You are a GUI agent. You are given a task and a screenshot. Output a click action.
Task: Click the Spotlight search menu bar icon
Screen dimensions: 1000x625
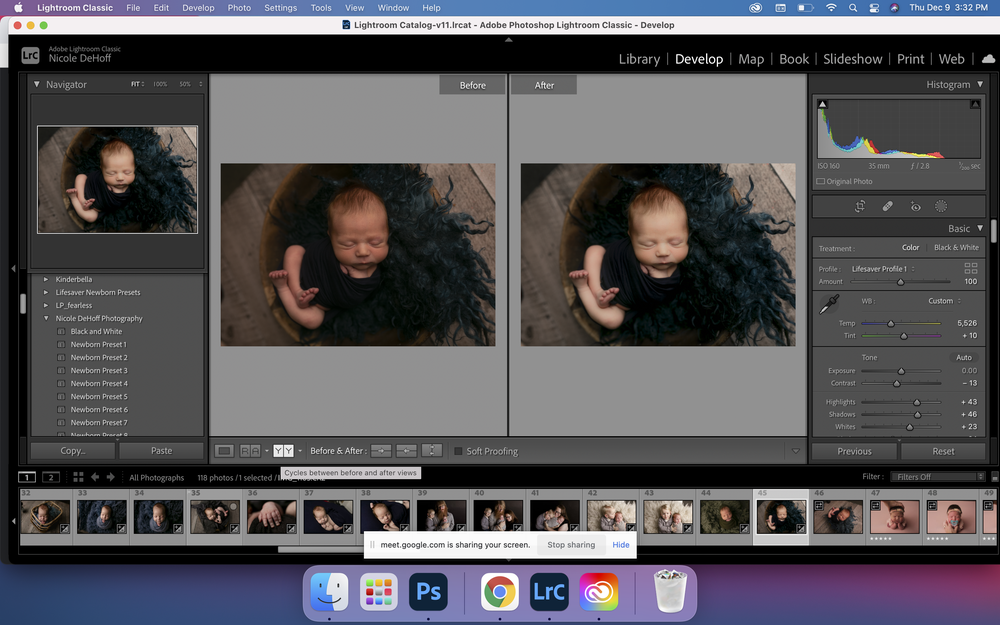[x=853, y=8]
